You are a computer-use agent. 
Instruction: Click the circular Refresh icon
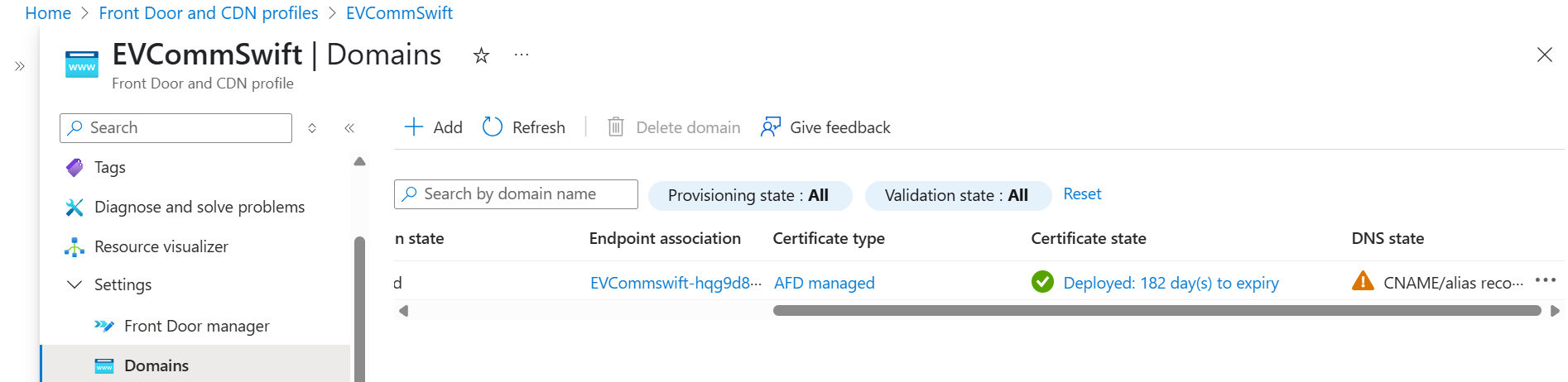(x=493, y=127)
